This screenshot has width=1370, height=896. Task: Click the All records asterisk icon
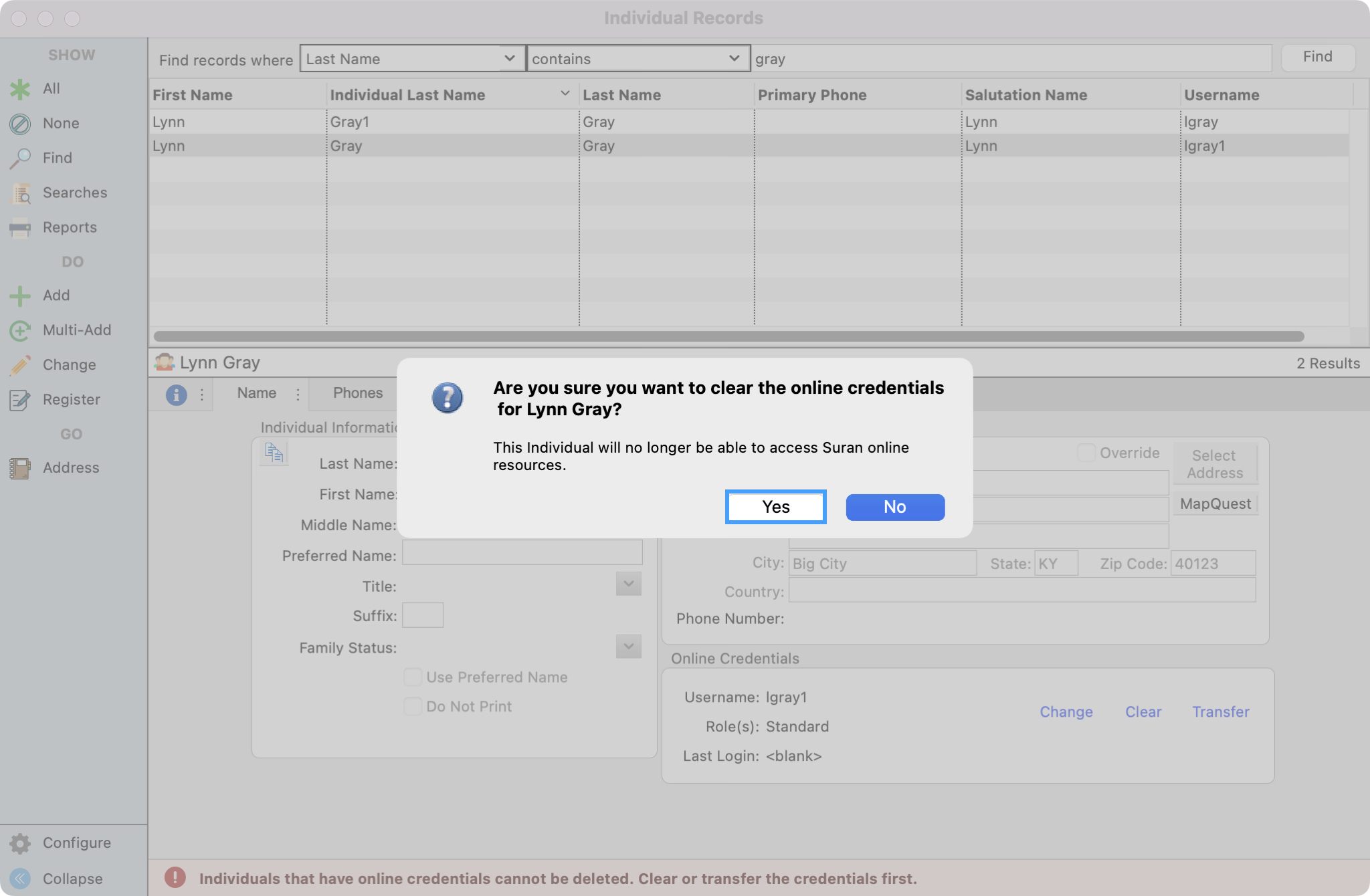point(20,89)
